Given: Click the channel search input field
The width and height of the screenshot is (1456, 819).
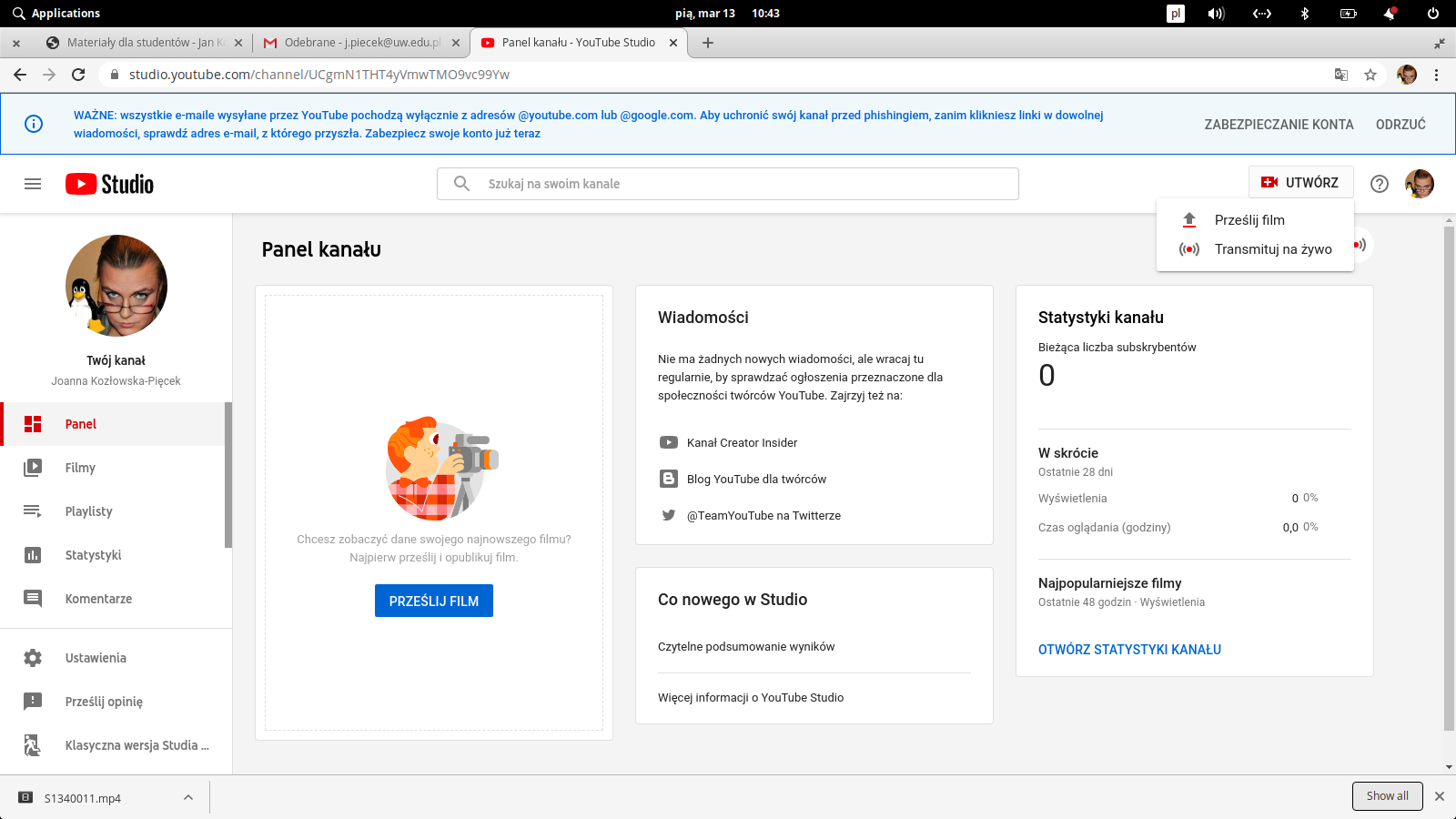Looking at the screenshot, I should tap(728, 184).
